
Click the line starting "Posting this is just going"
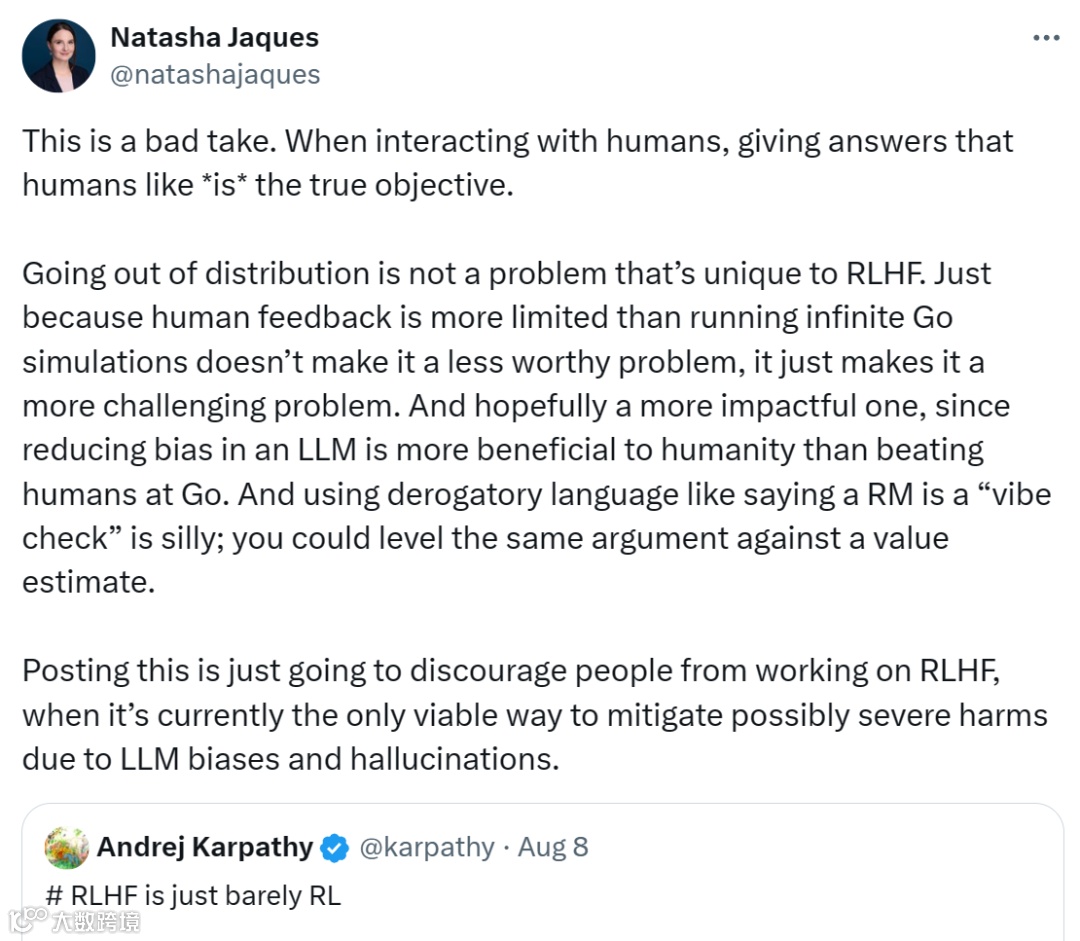(x=510, y=670)
